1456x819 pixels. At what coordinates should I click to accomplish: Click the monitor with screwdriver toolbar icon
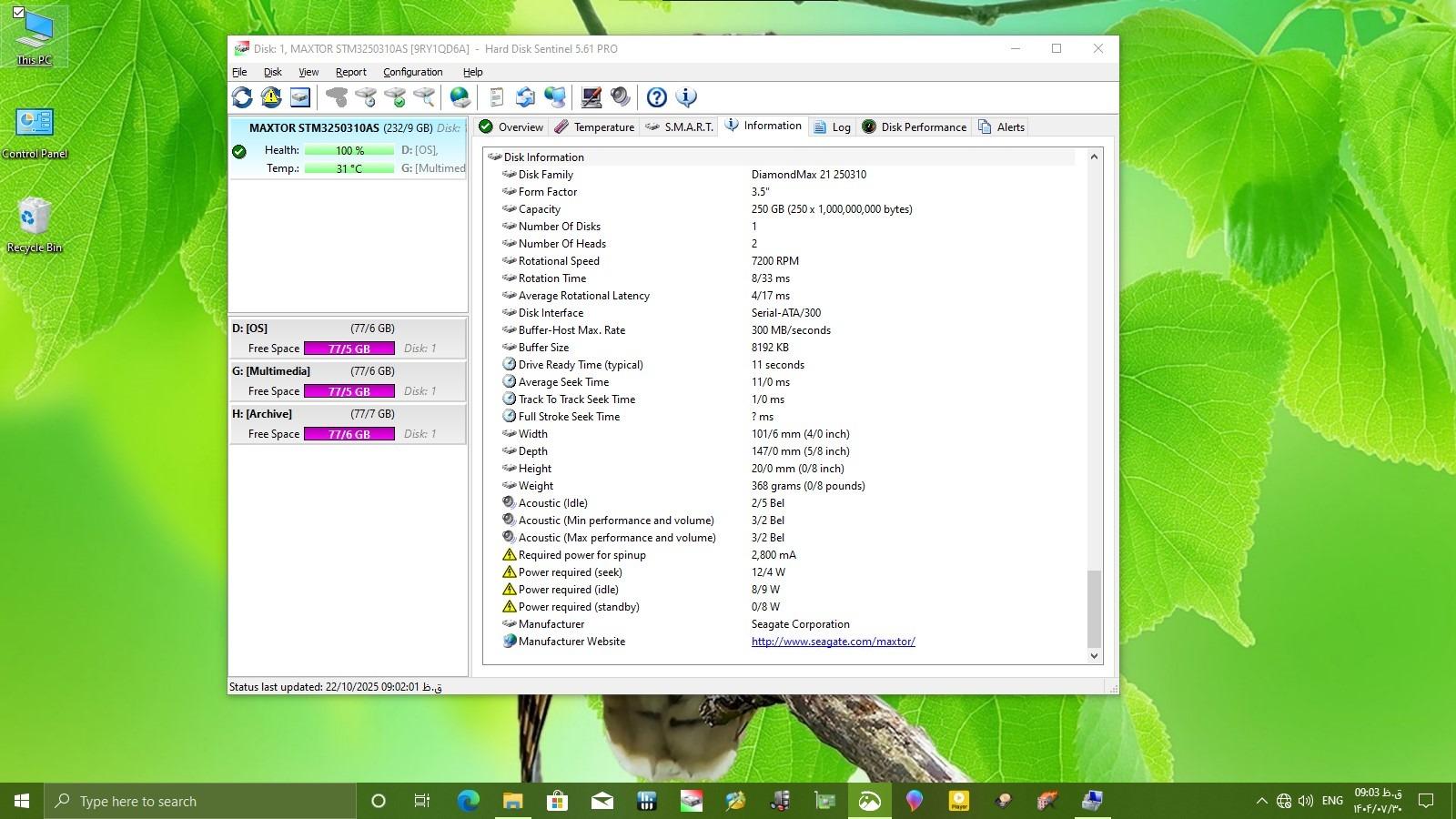[591, 97]
